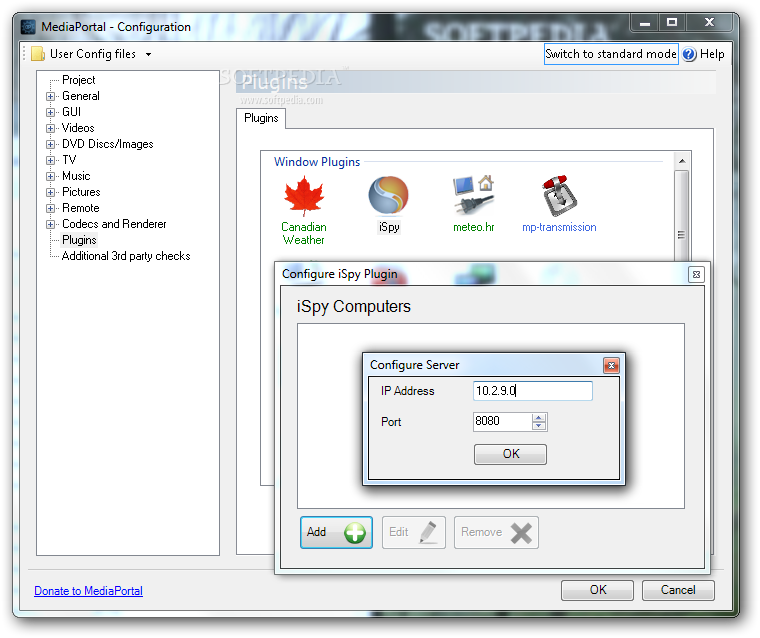
Task: Click the main Cancel button
Action: coord(678,590)
